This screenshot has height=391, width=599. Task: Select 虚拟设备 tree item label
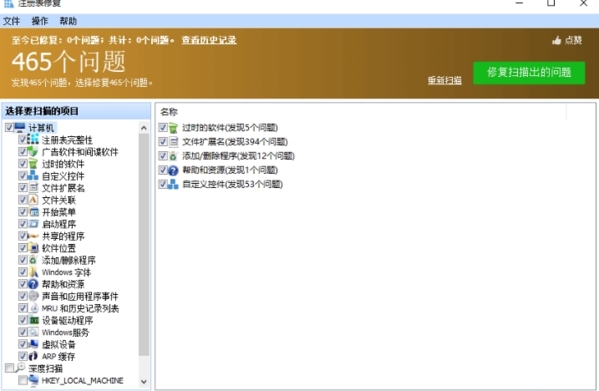pyautogui.click(x=58, y=344)
